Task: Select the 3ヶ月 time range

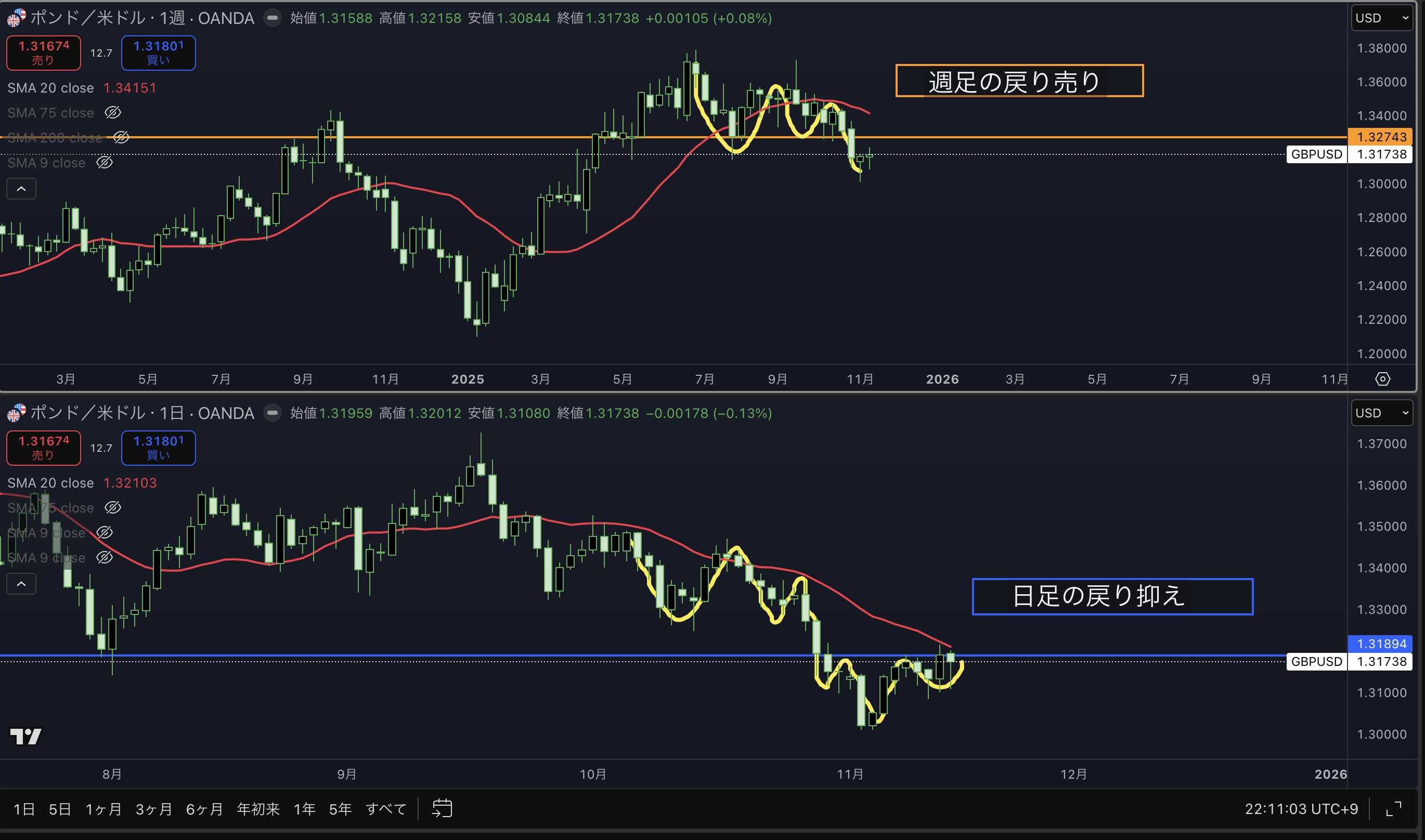Action: tap(153, 809)
